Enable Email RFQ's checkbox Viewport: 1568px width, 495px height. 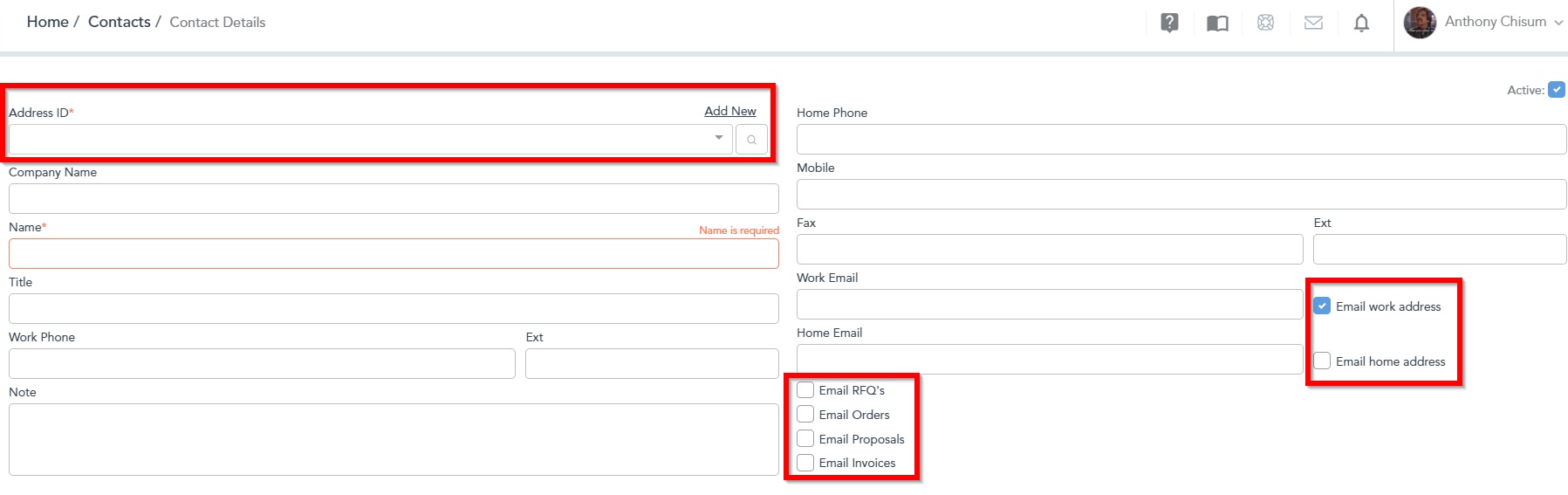point(805,390)
